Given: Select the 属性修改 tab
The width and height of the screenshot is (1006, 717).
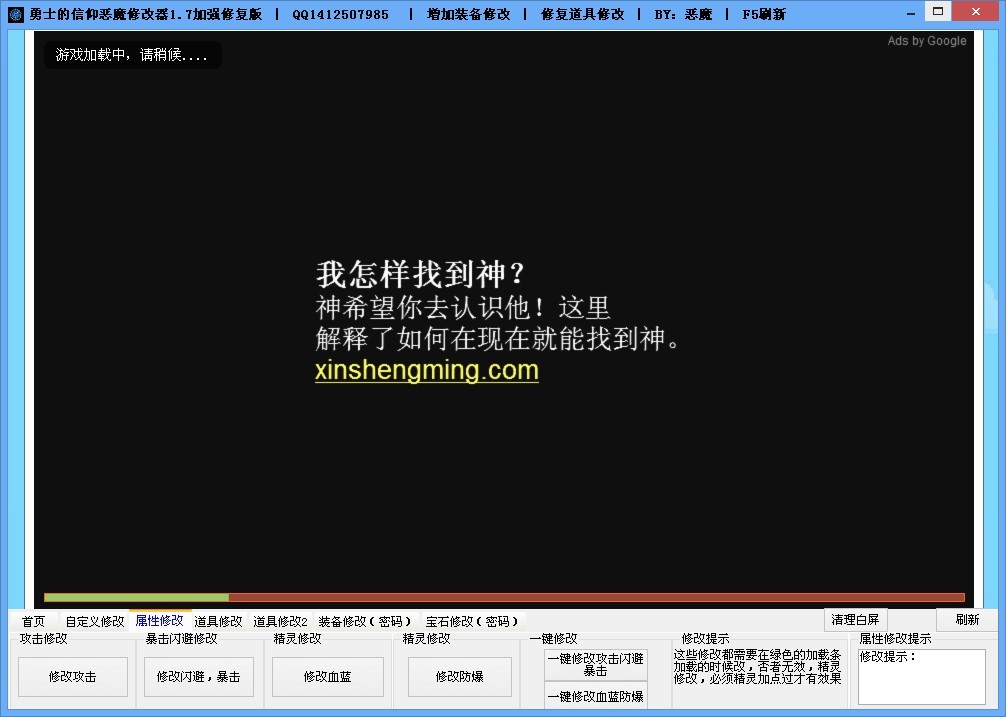Looking at the screenshot, I should coord(159,620).
